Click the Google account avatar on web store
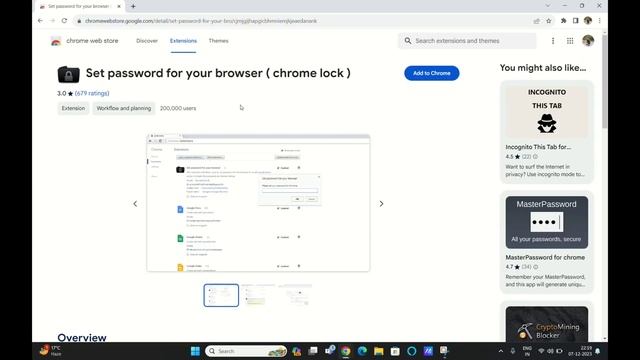 (588, 41)
